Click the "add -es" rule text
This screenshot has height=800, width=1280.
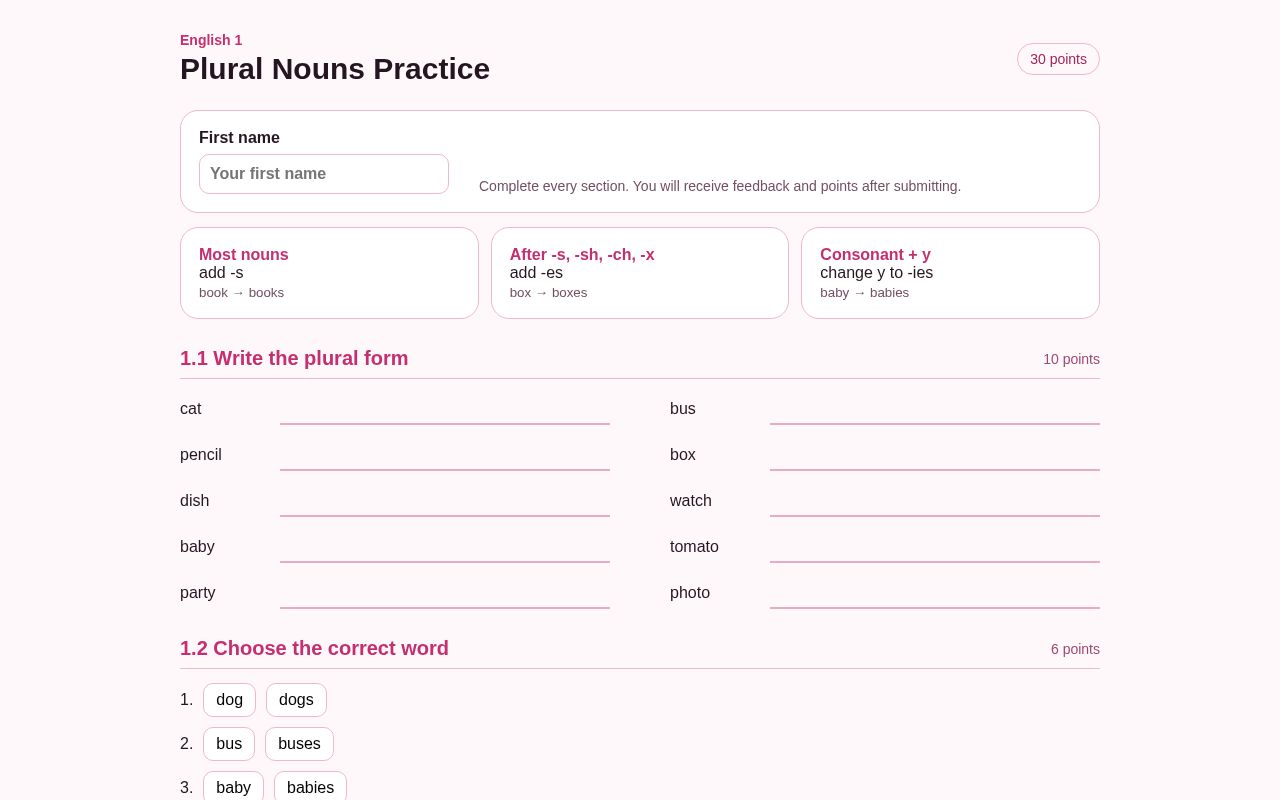click(536, 273)
